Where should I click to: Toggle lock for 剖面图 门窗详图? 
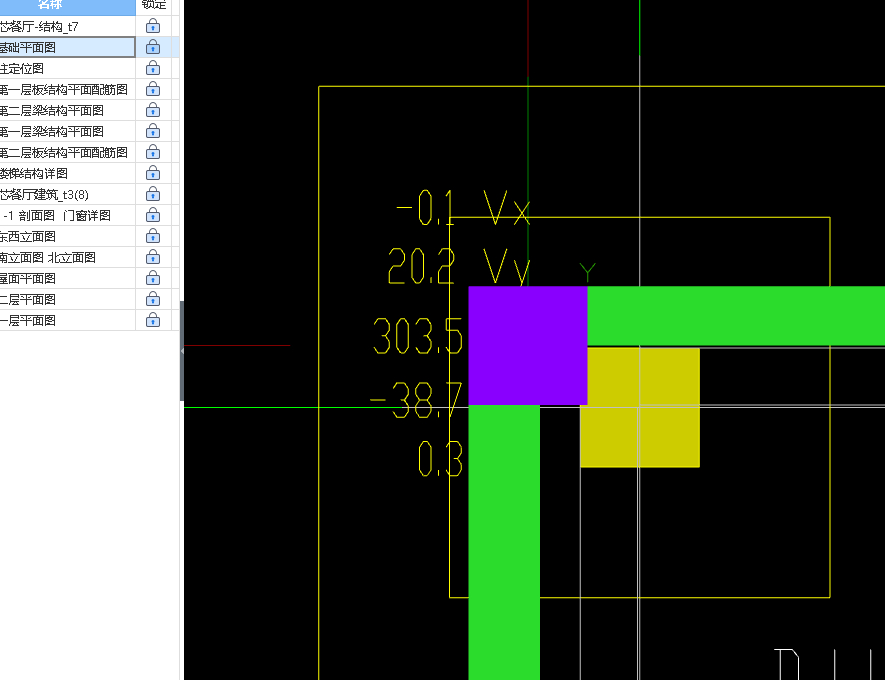[153, 216]
